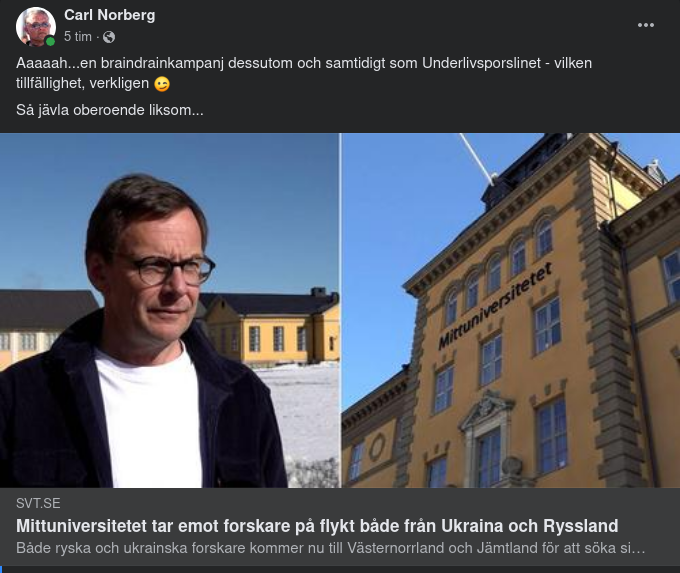680x573 pixels.
Task: Open the three-dot post options menu
Action: point(645,25)
